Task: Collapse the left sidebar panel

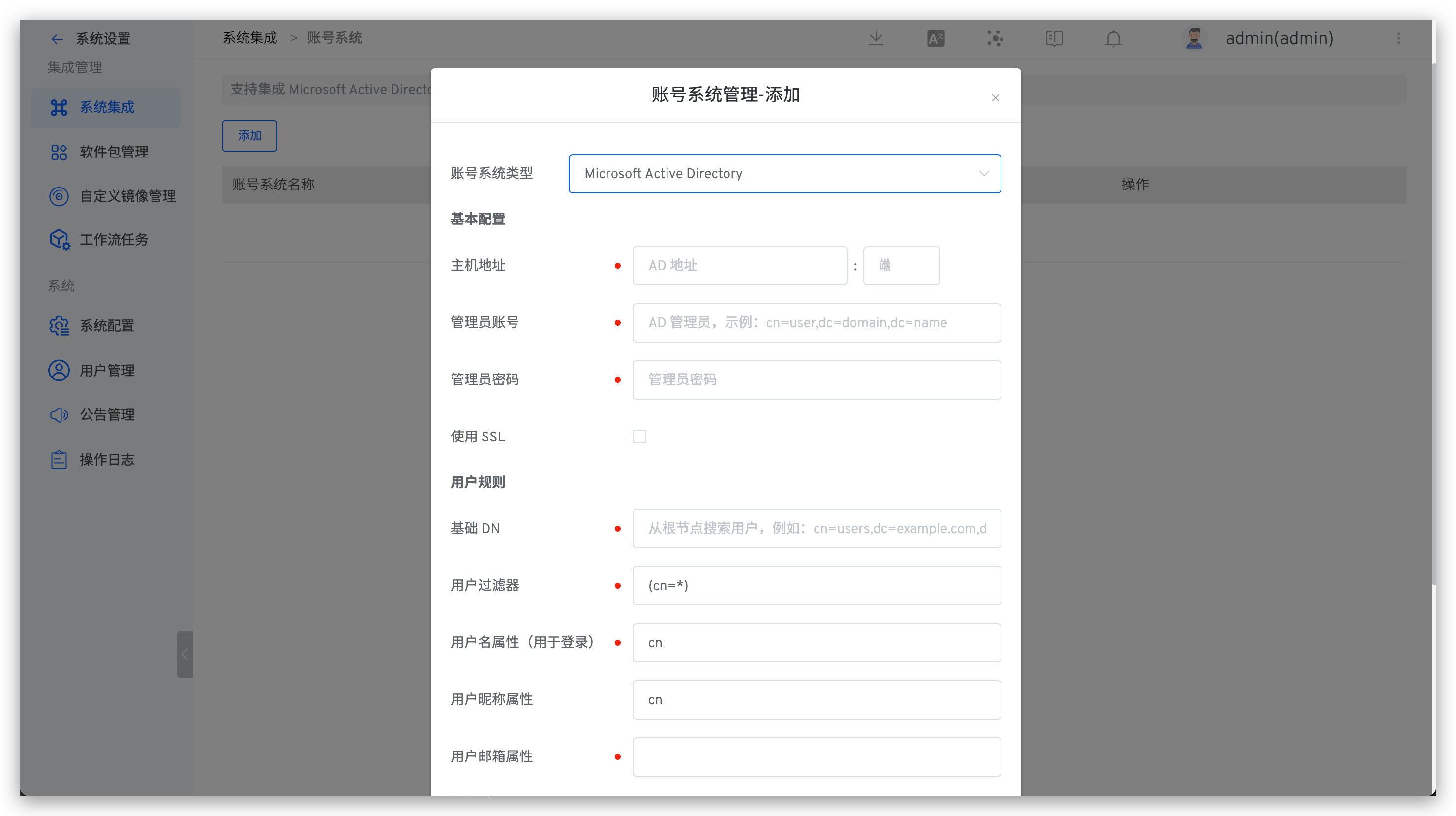Action: [x=184, y=654]
